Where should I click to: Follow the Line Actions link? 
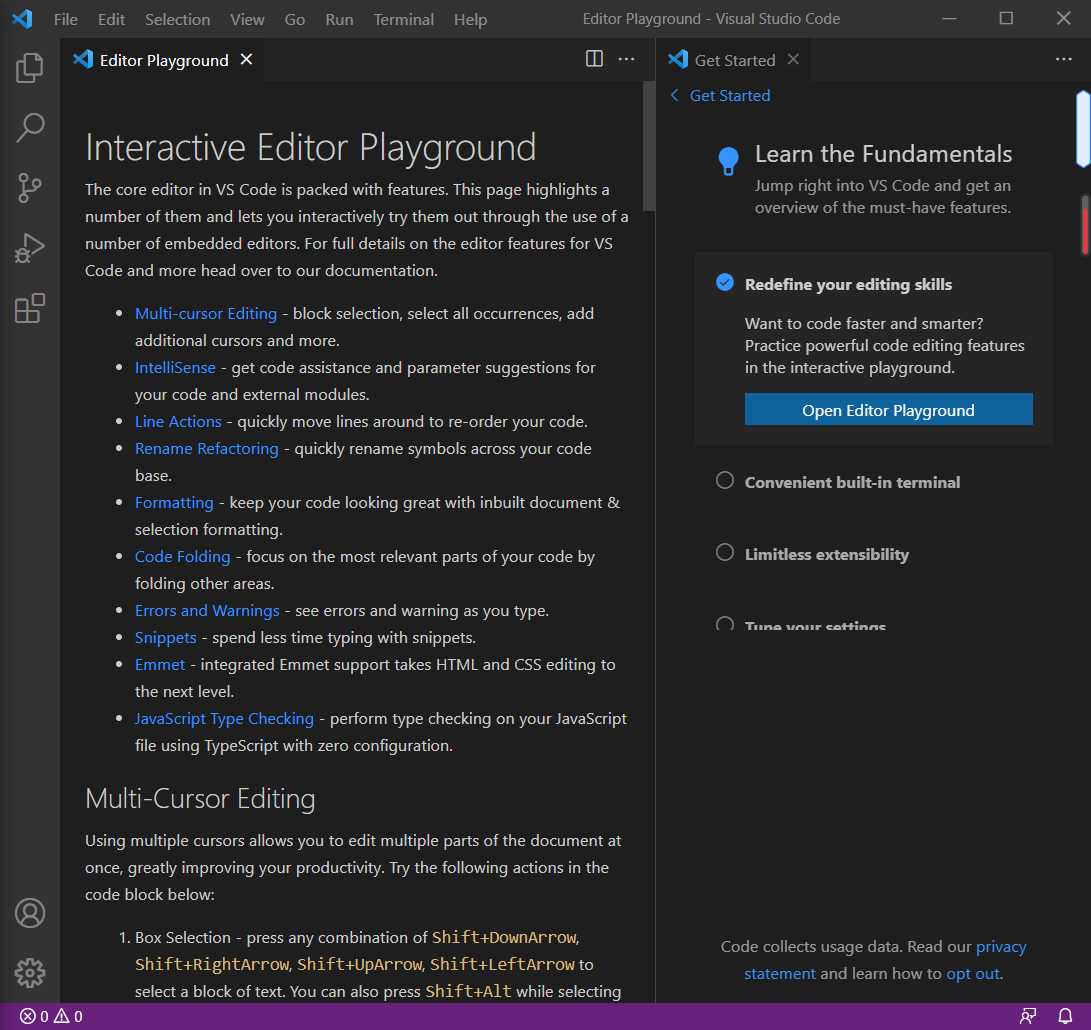tap(178, 422)
